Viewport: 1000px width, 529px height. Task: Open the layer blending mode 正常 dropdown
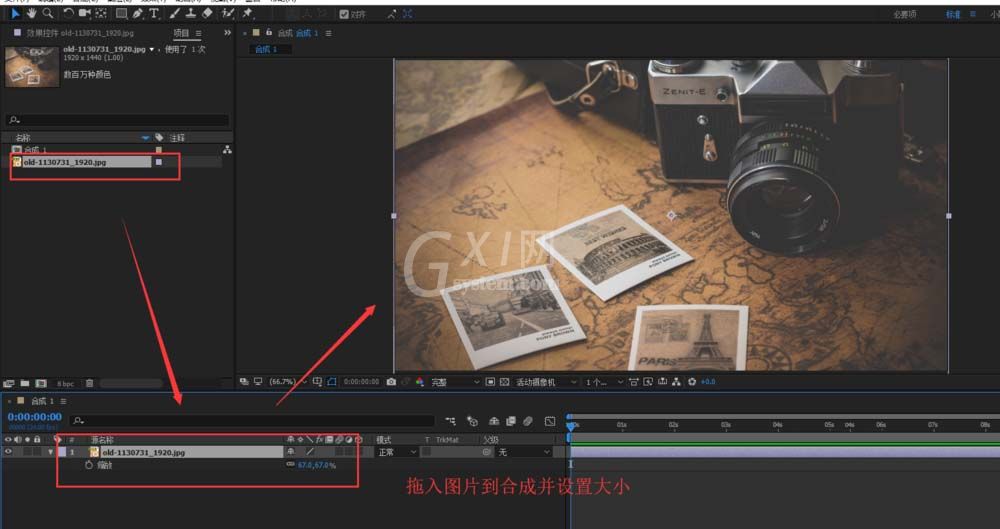tap(397, 452)
